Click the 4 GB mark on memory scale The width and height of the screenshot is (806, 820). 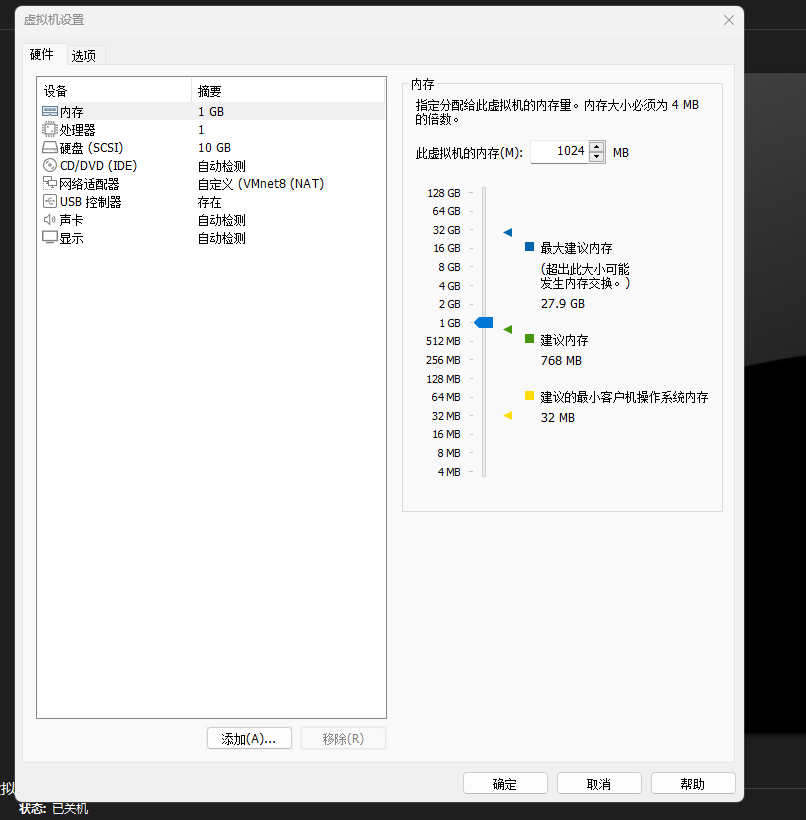coord(449,286)
